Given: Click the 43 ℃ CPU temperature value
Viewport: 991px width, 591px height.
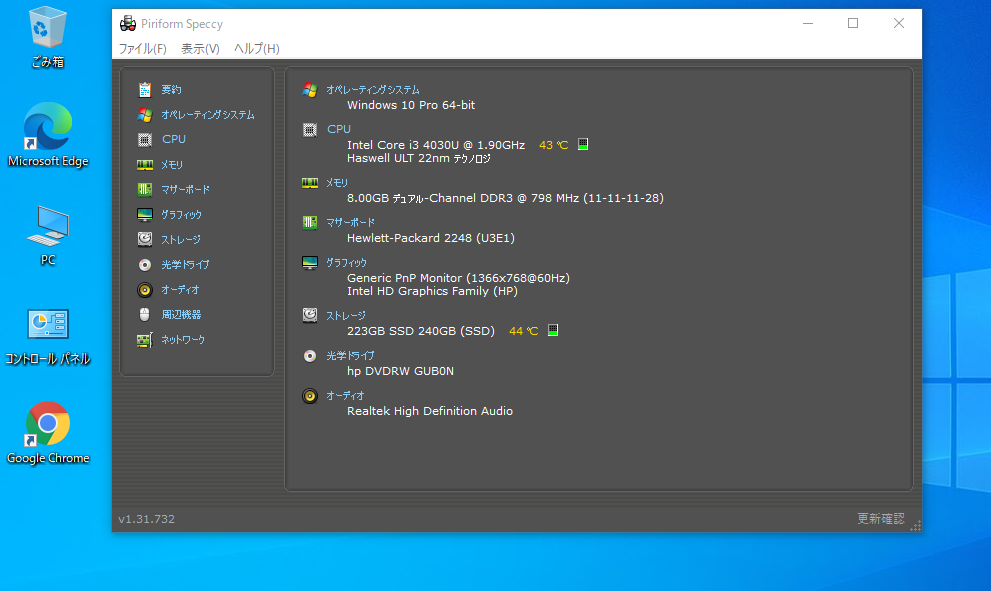Looking at the screenshot, I should tap(554, 145).
